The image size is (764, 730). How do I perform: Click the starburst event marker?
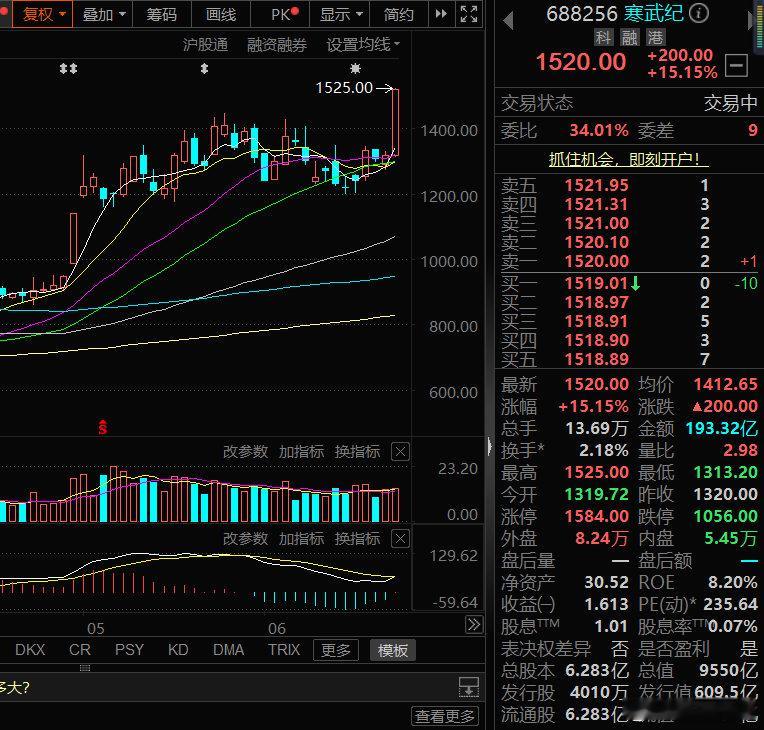[356, 68]
